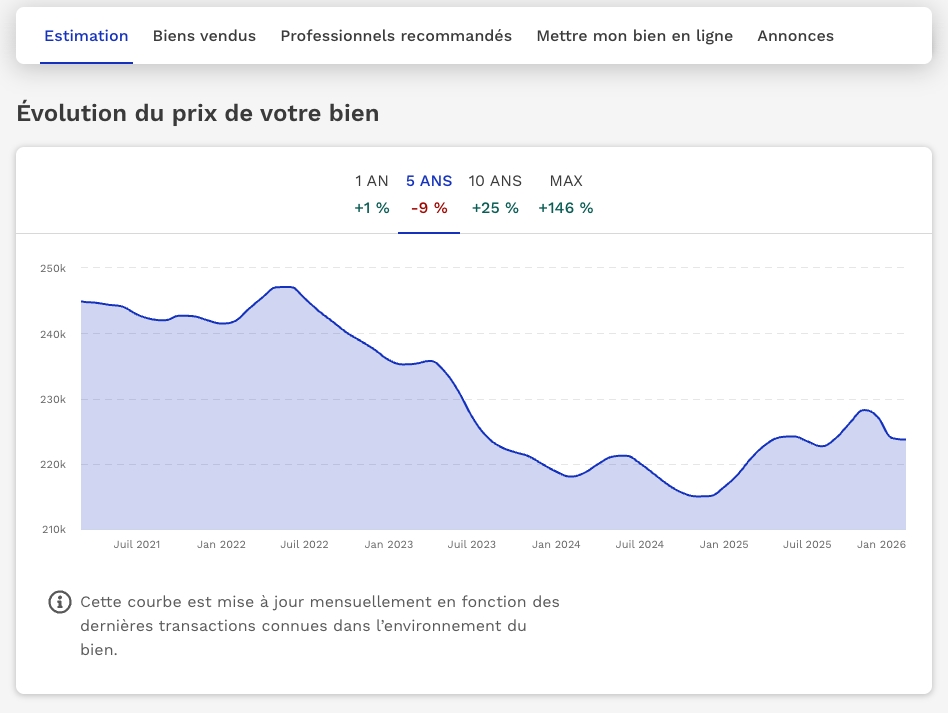Show the 1 AN price evolution
This screenshot has width=948, height=713.
pyautogui.click(x=372, y=182)
